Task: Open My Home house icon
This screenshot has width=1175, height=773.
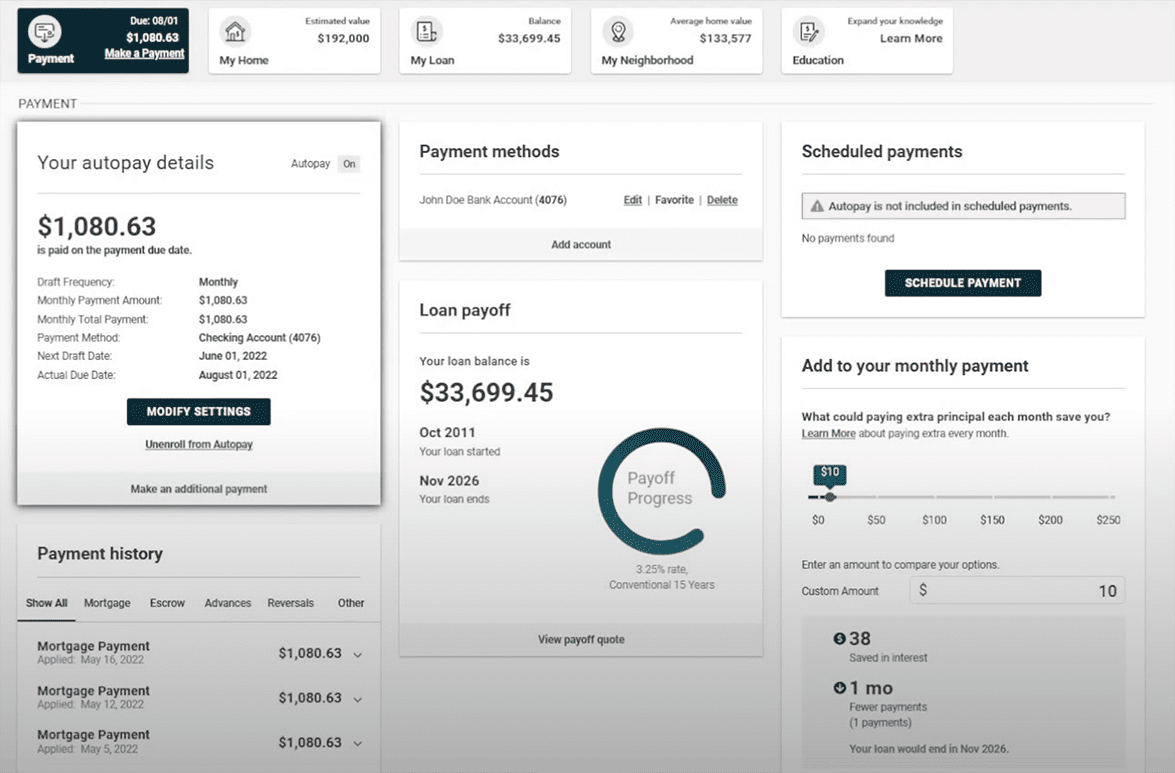Action: (235, 32)
